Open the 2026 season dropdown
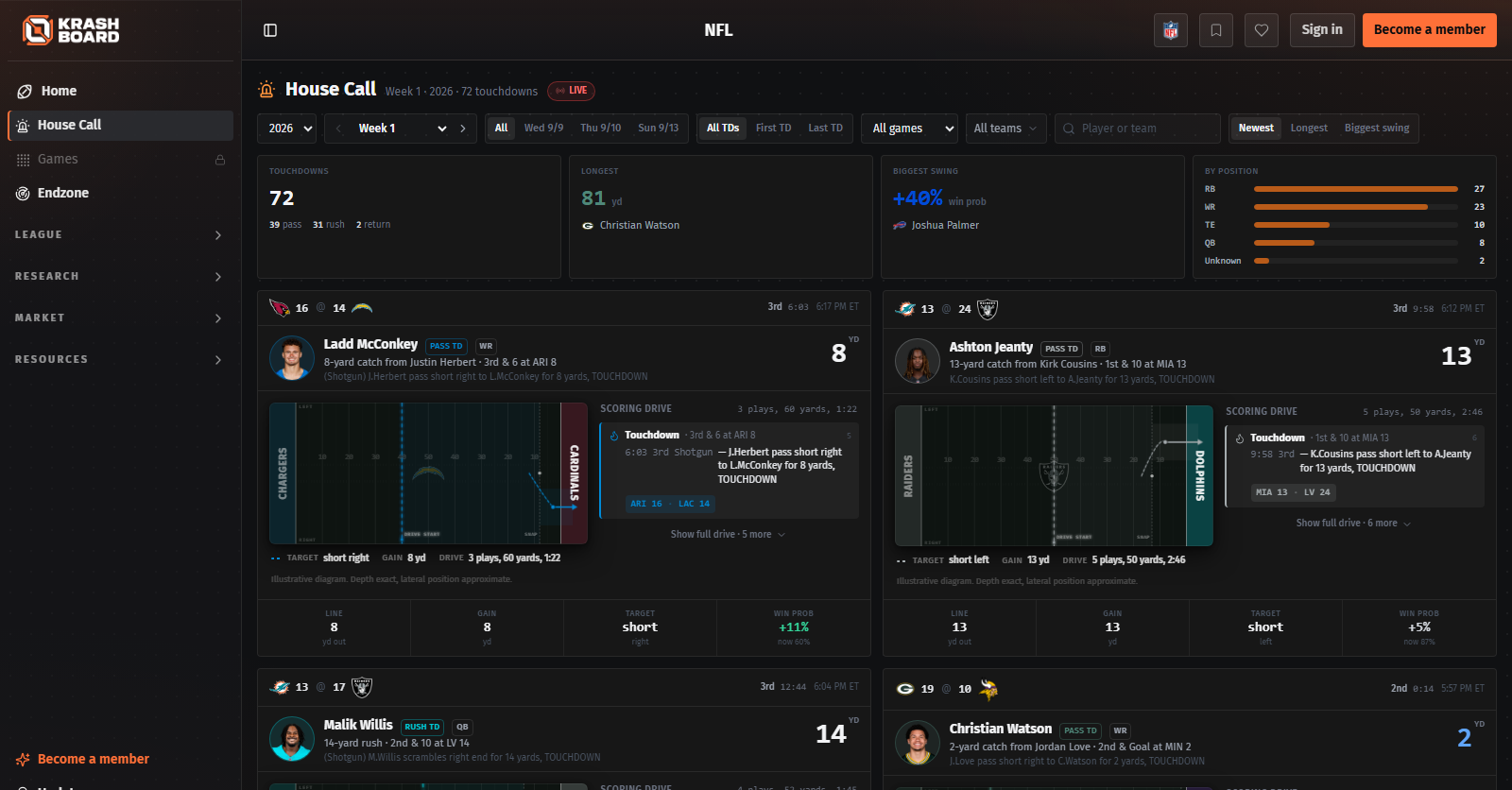Image resolution: width=1512 pixels, height=790 pixels. pos(287,129)
